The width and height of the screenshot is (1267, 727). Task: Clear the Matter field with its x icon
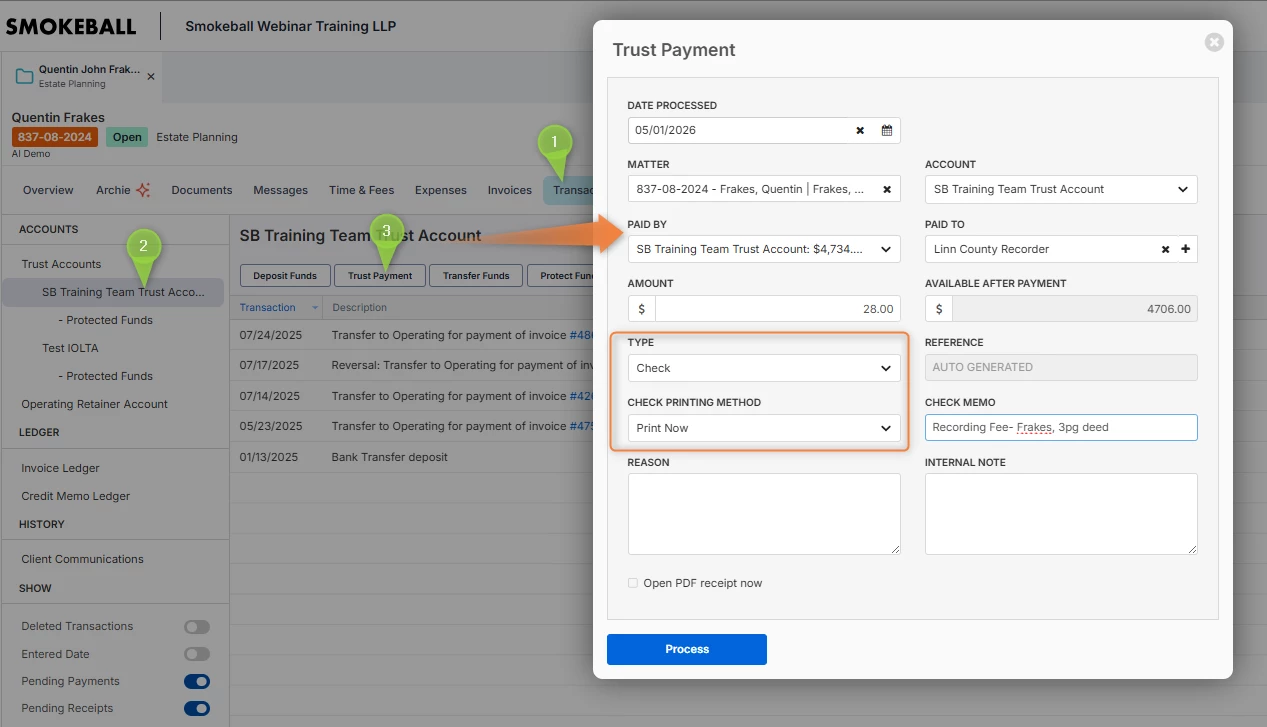tap(886, 189)
